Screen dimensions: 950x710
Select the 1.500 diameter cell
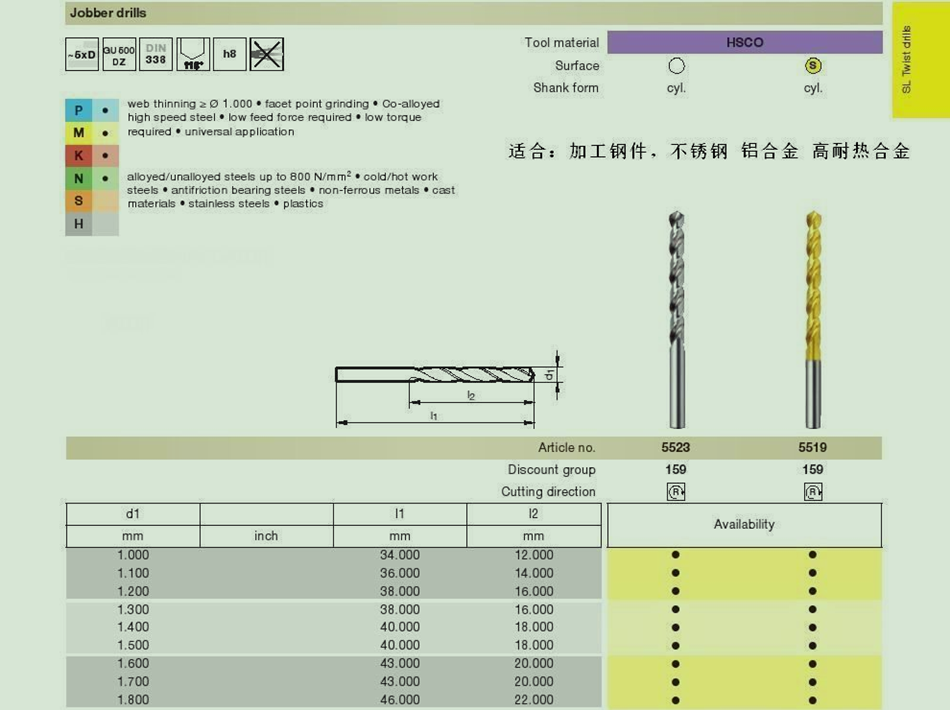click(x=133, y=645)
